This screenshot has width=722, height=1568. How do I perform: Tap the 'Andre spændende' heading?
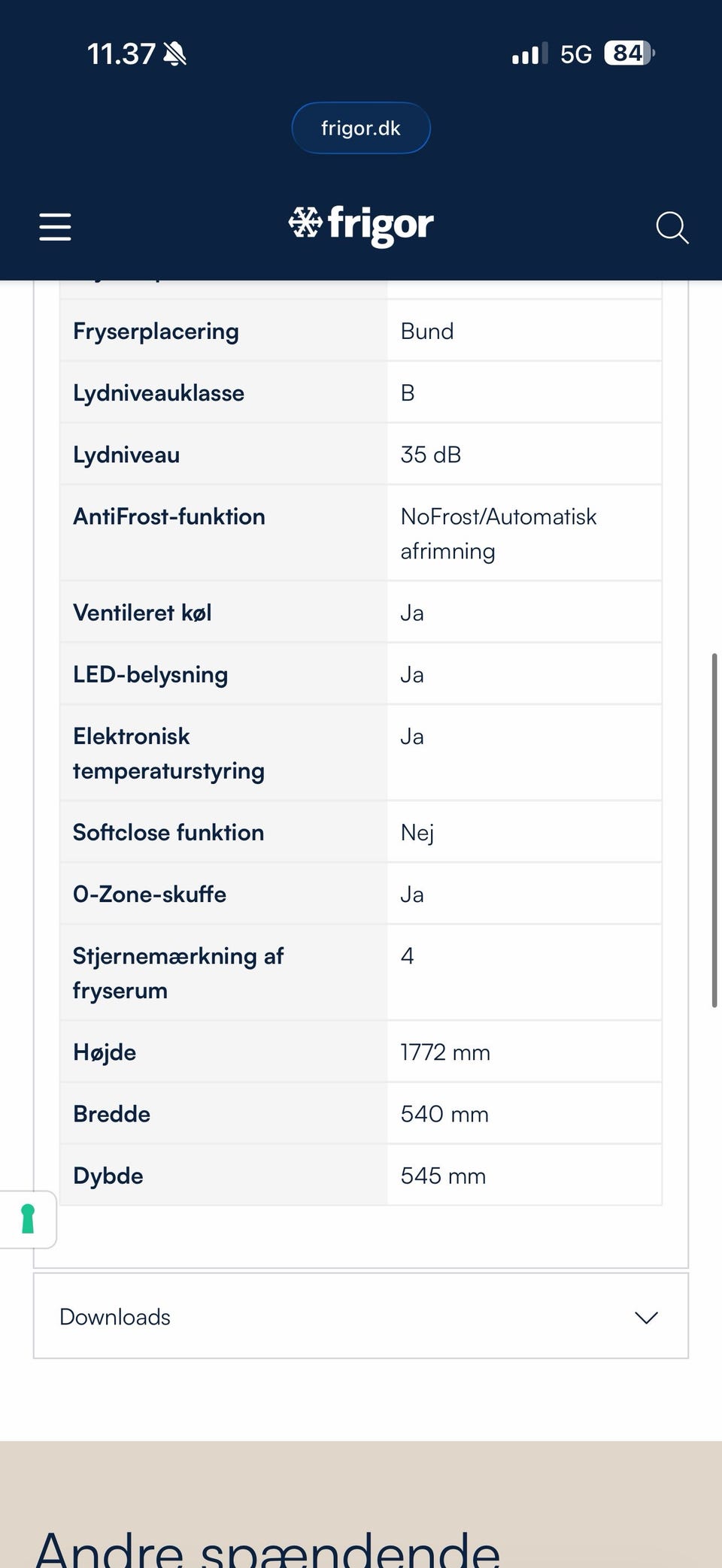tap(268, 1548)
